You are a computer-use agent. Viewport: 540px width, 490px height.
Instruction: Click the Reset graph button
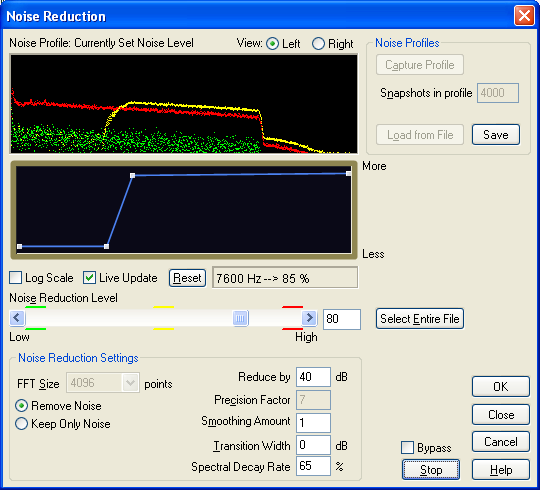click(x=187, y=278)
